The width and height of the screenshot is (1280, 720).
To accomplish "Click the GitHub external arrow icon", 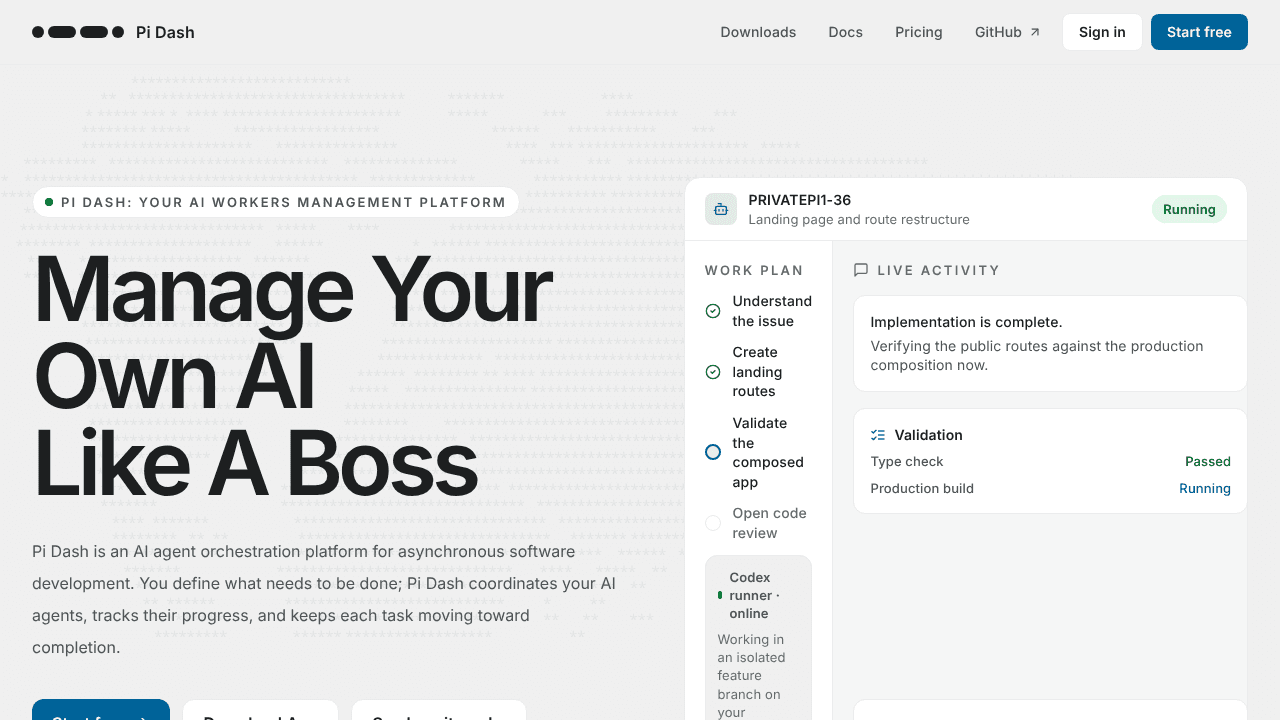I will click(x=1035, y=32).
